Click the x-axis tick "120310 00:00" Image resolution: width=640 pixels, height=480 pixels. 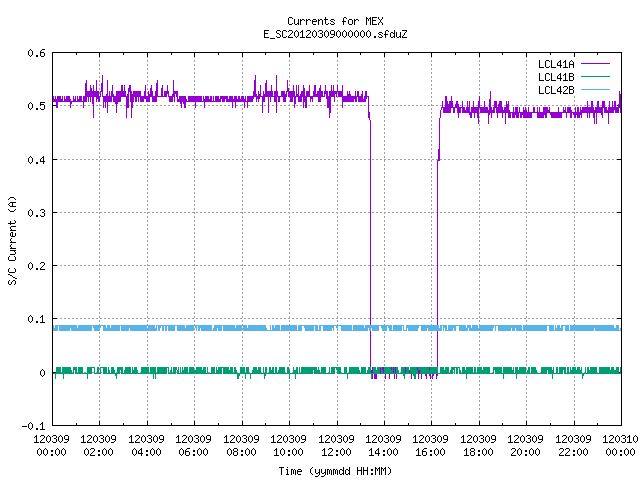pos(620,446)
